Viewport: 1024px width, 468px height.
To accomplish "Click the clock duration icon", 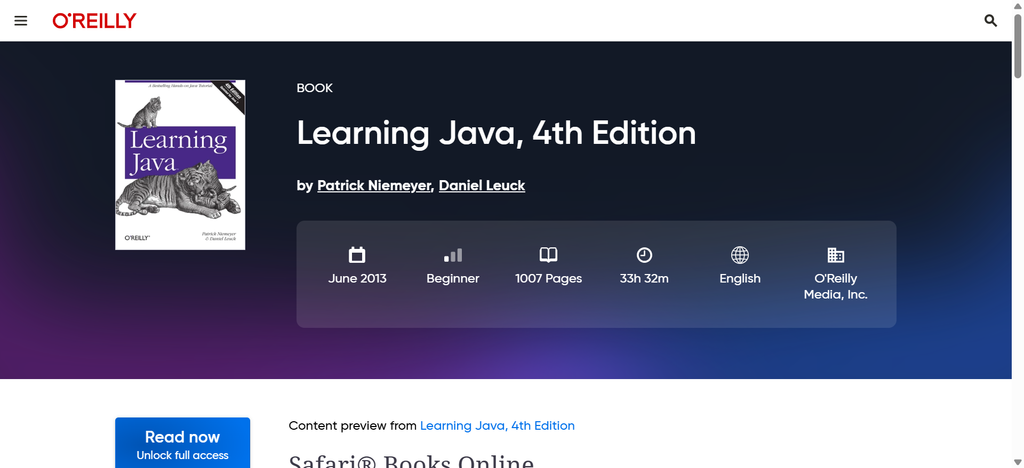I will click(x=644, y=255).
